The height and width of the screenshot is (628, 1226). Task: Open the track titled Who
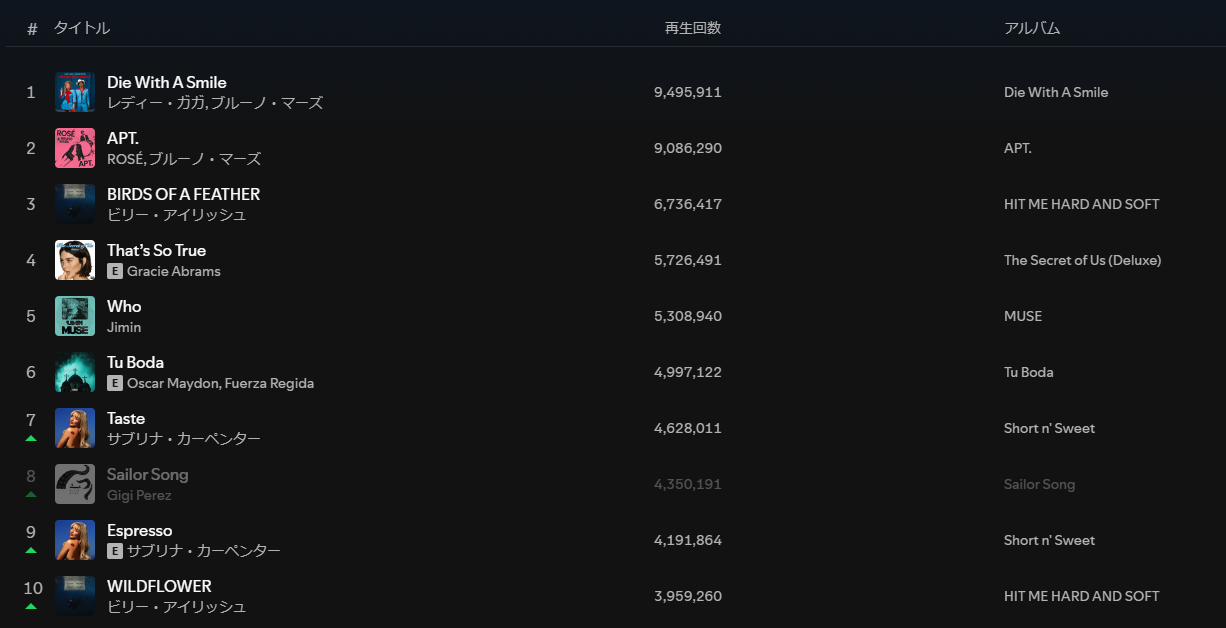[x=124, y=306]
